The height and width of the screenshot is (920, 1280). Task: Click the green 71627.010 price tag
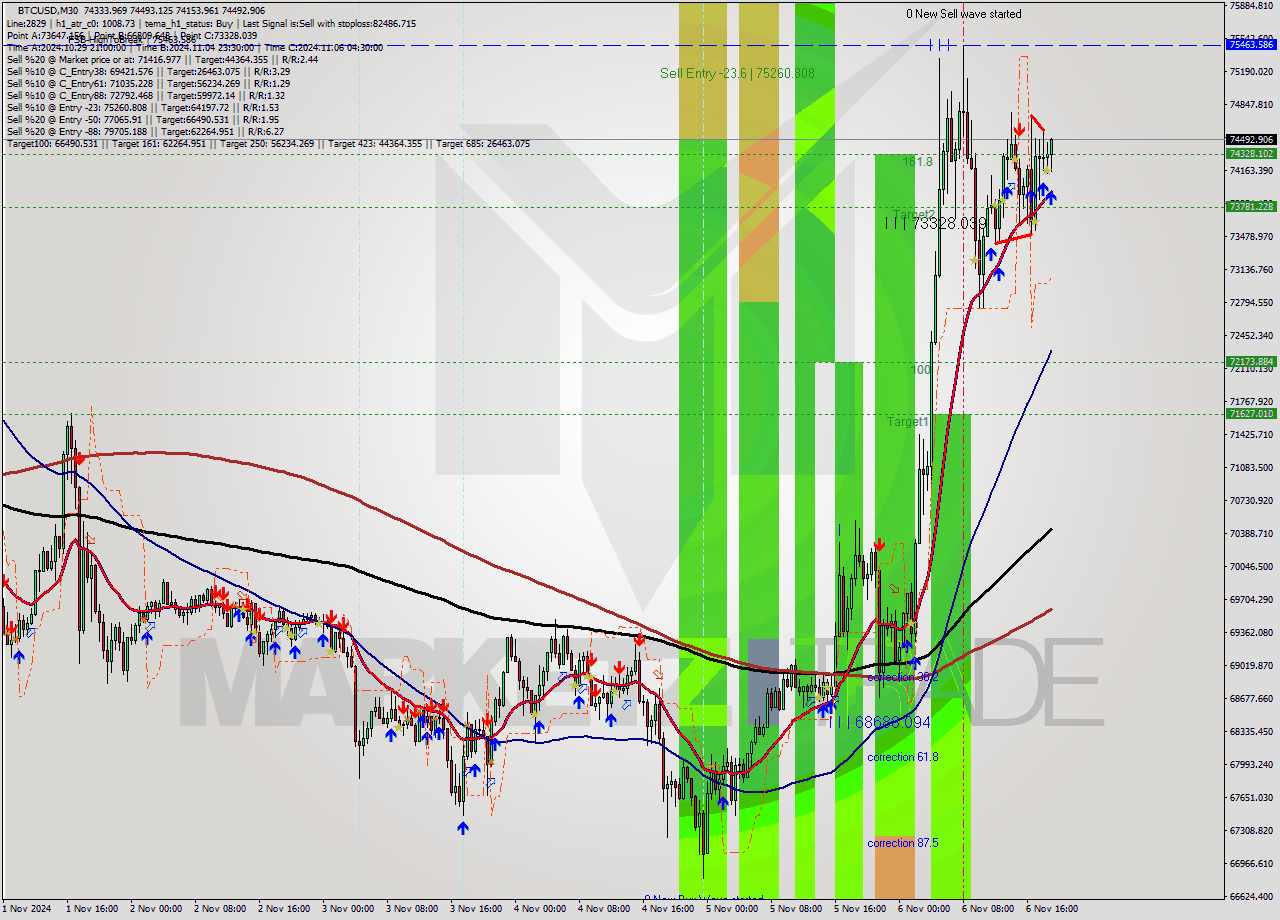[x=1251, y=413]
